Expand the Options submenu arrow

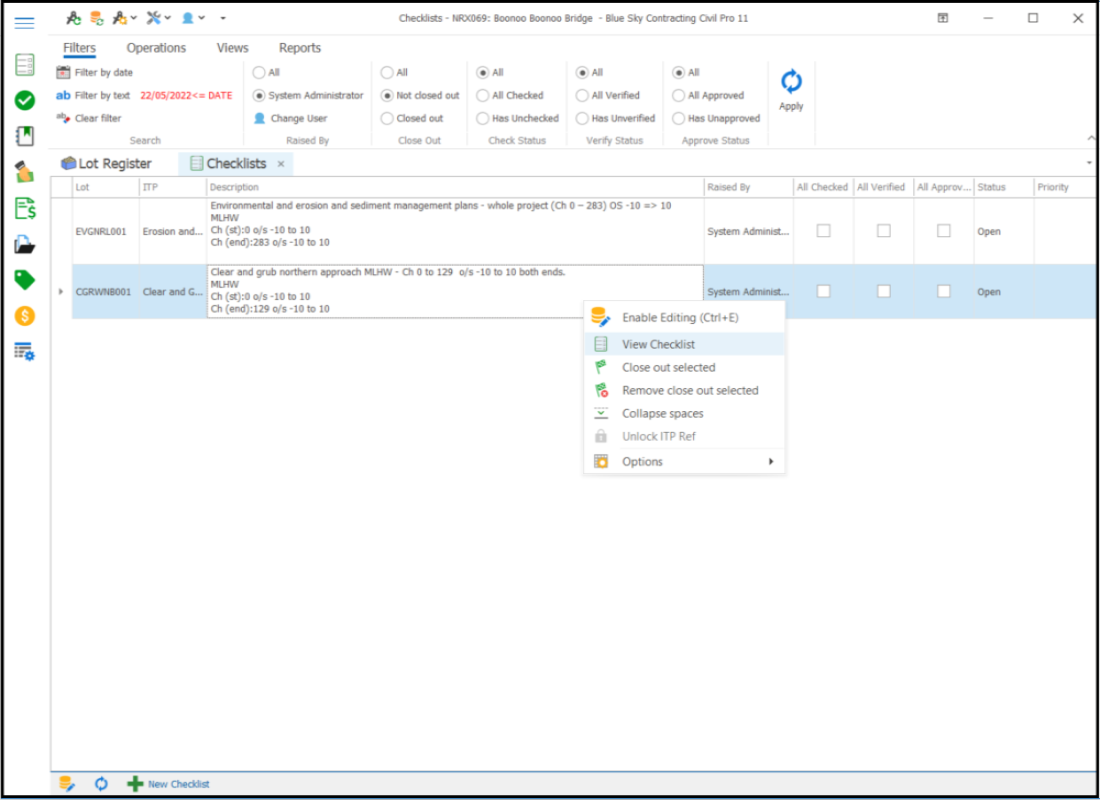tap(771, 462)
